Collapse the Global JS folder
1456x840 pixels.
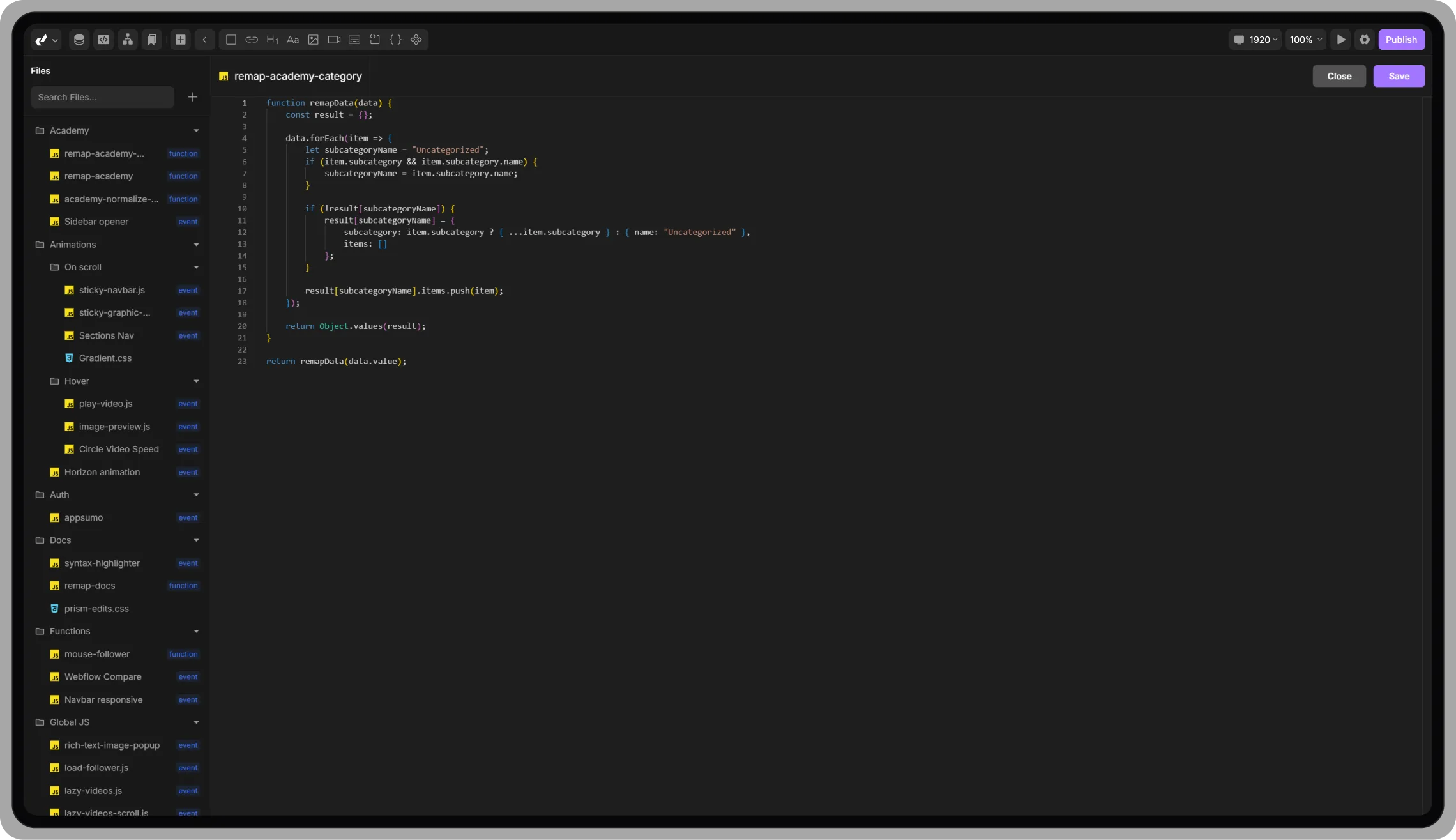tap(197, 722)
